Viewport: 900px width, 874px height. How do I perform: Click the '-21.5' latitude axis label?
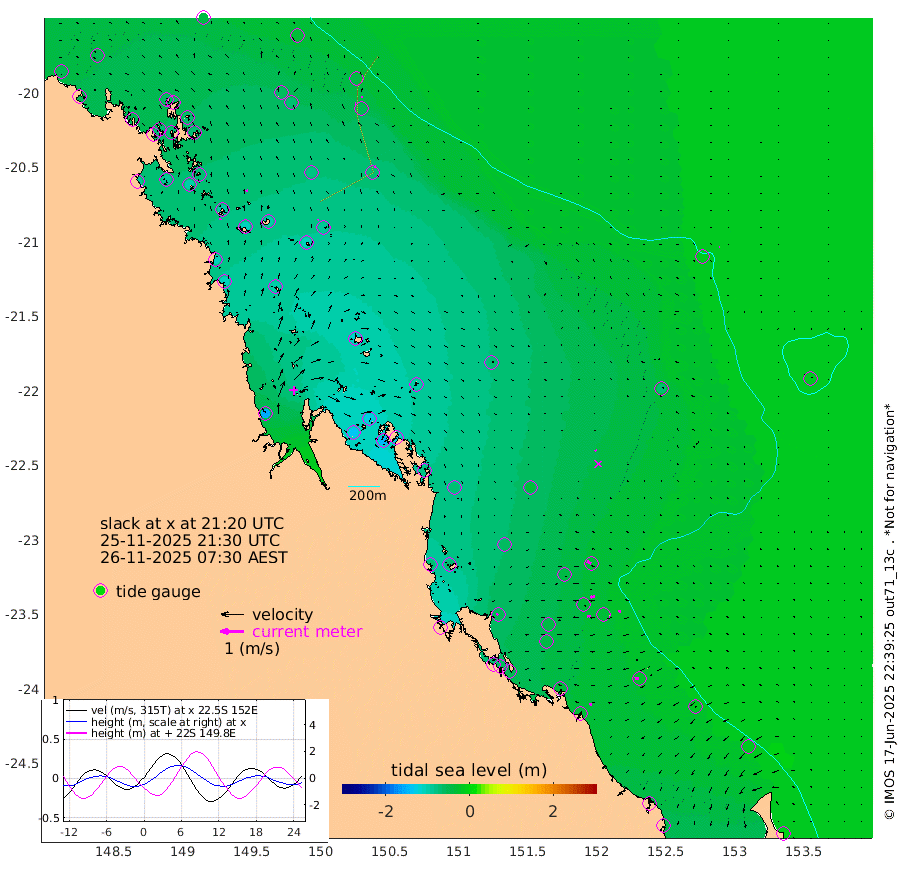pos(22,317)
